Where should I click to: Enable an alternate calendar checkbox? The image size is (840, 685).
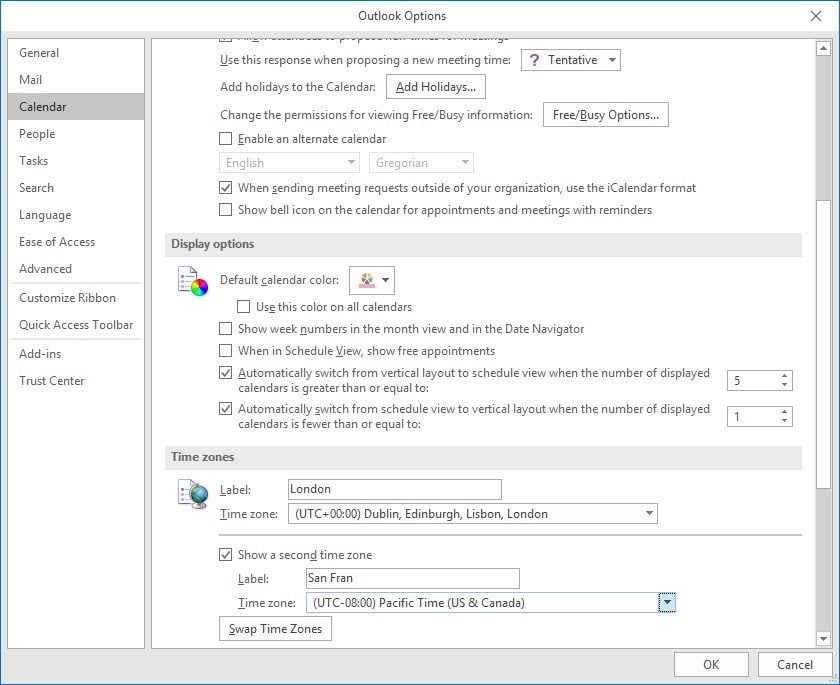click(226, 139)
